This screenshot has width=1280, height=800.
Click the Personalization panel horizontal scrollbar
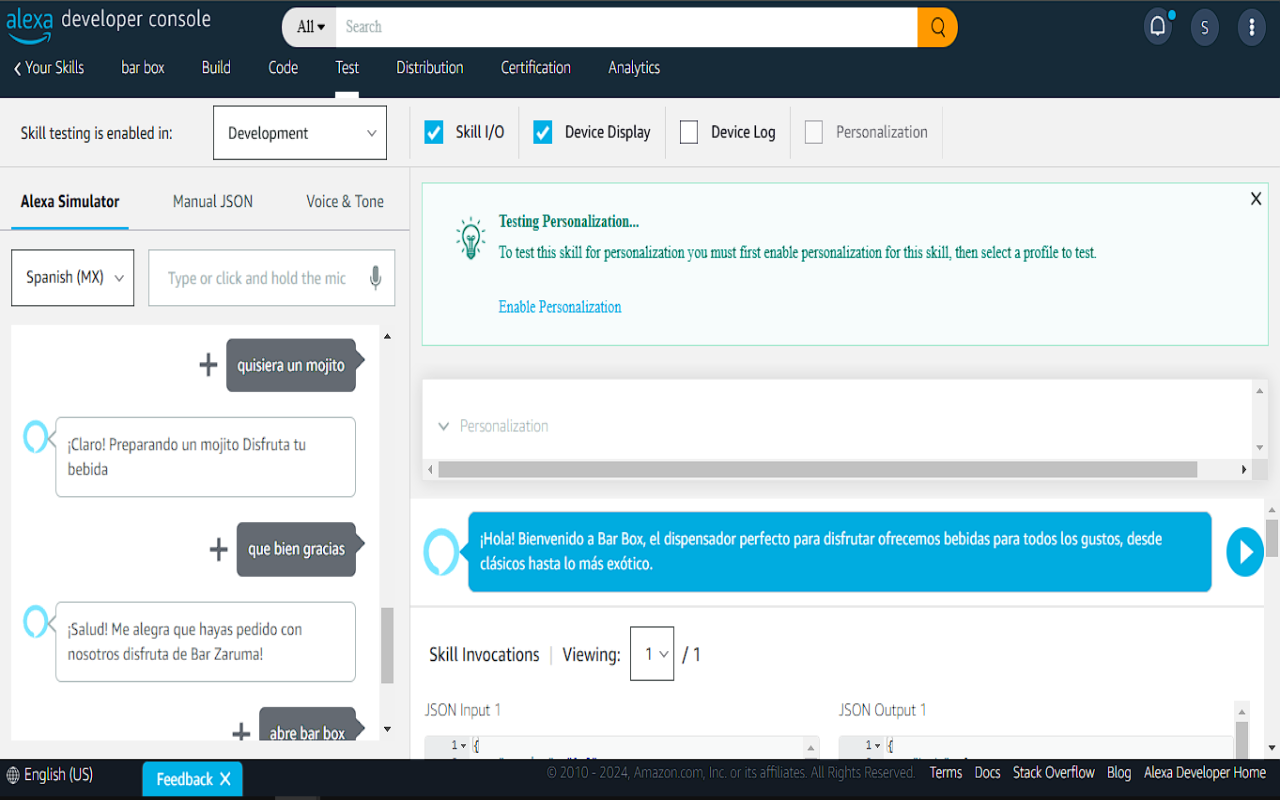pos(817,469)
